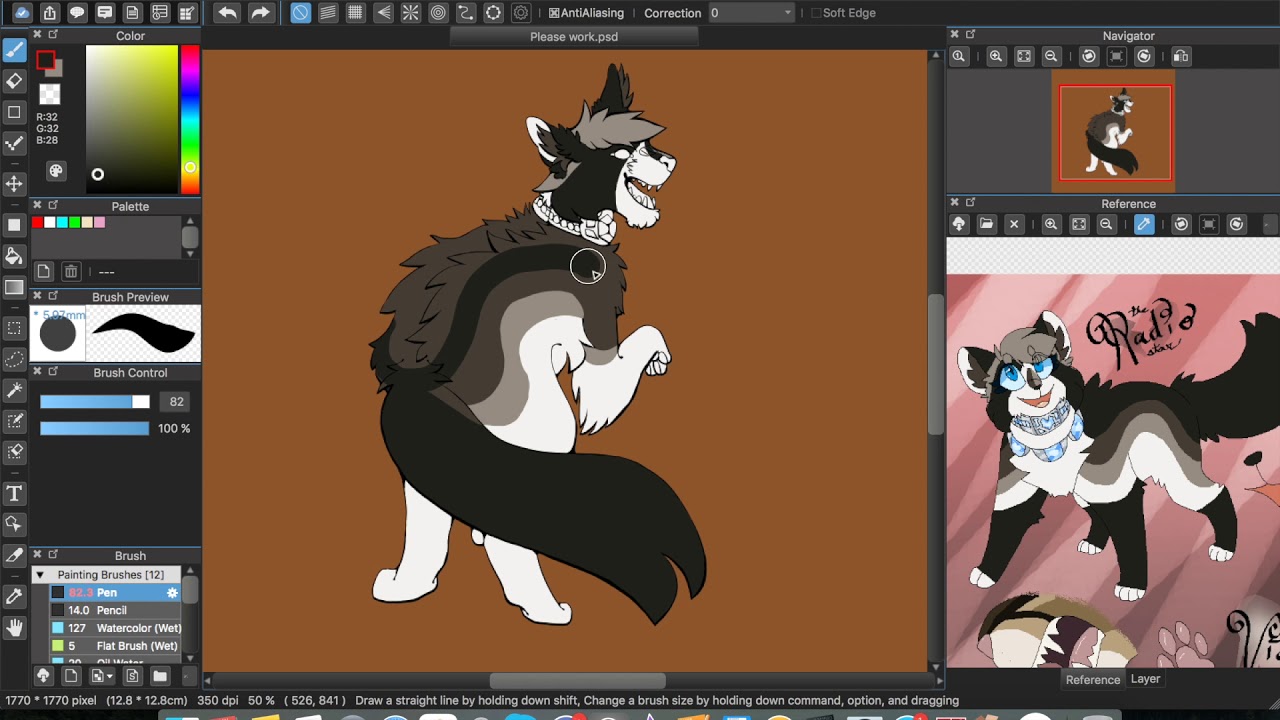
Task: Select the Move tool
Action: pyautogui.click(x=14, y=183)
